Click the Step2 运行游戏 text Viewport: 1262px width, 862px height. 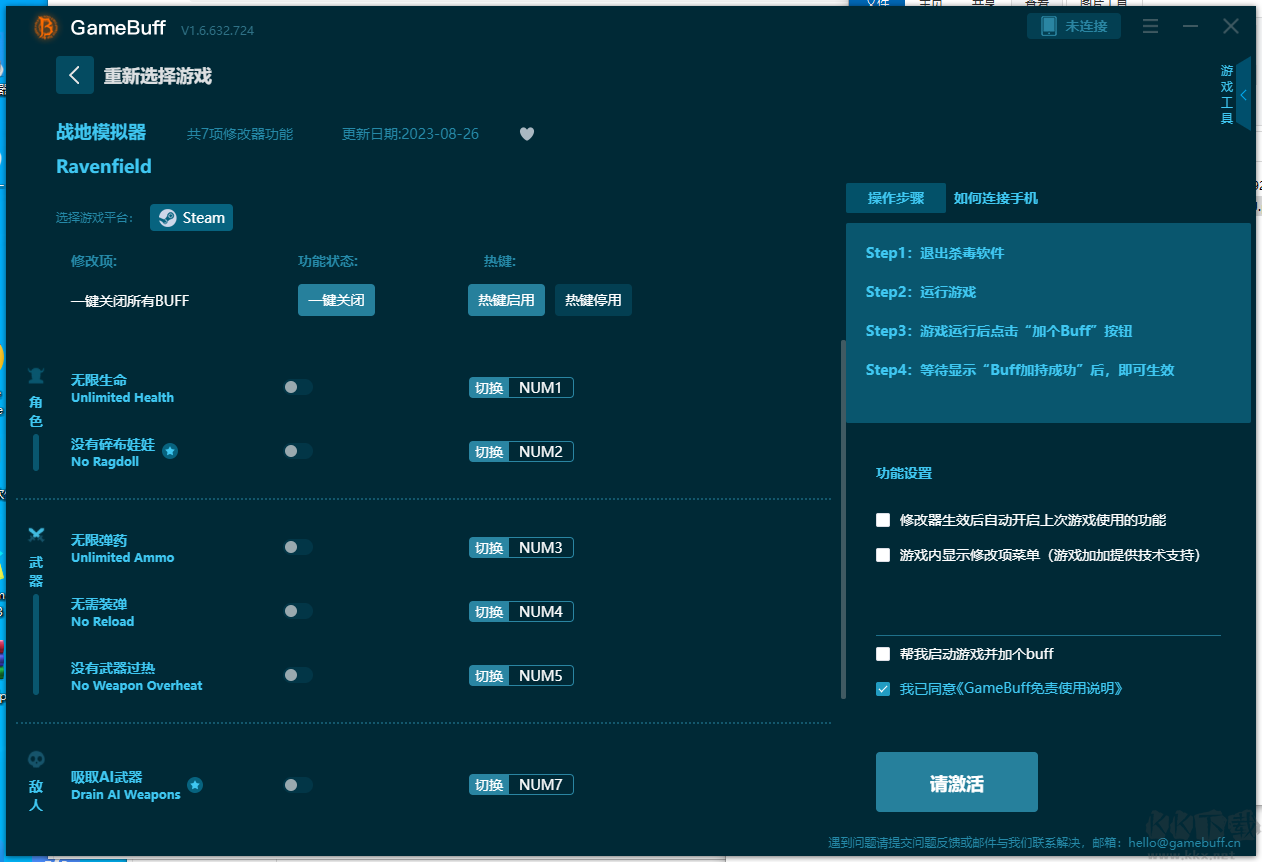pyautogui.click(x=921, y=292)
